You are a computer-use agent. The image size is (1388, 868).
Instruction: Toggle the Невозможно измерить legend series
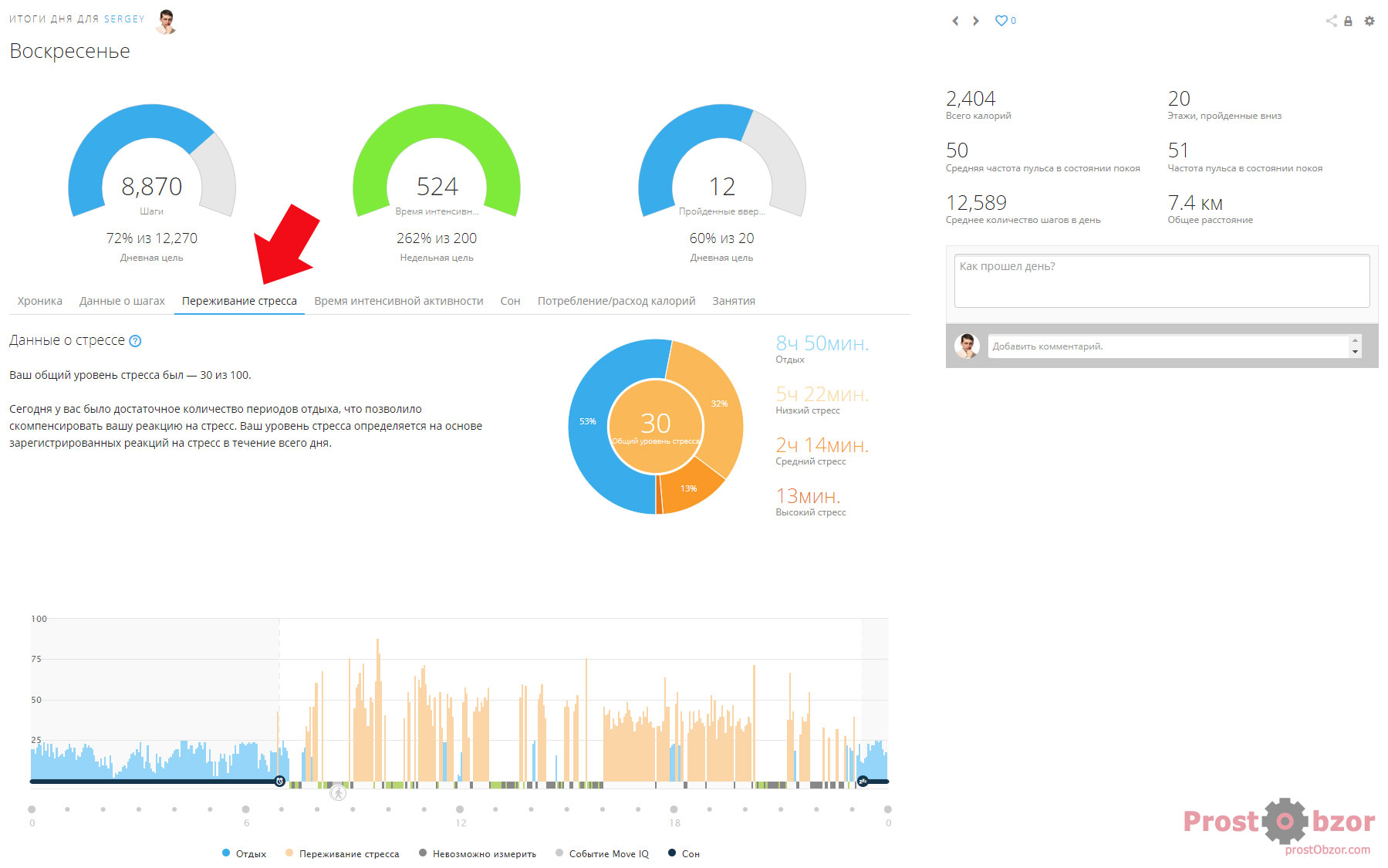[477, 853]
